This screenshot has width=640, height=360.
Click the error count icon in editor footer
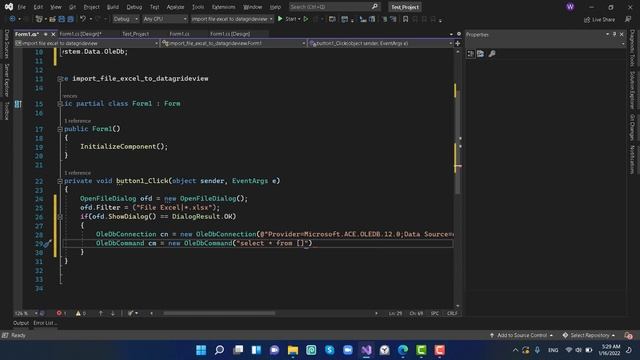click(x=59, y=313)
